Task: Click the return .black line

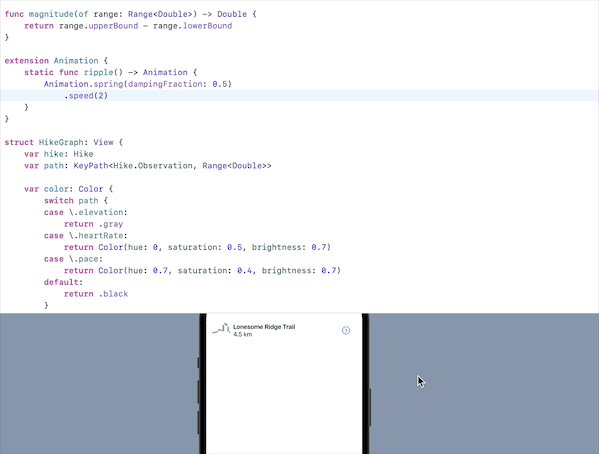Action: tap(96, 294)
